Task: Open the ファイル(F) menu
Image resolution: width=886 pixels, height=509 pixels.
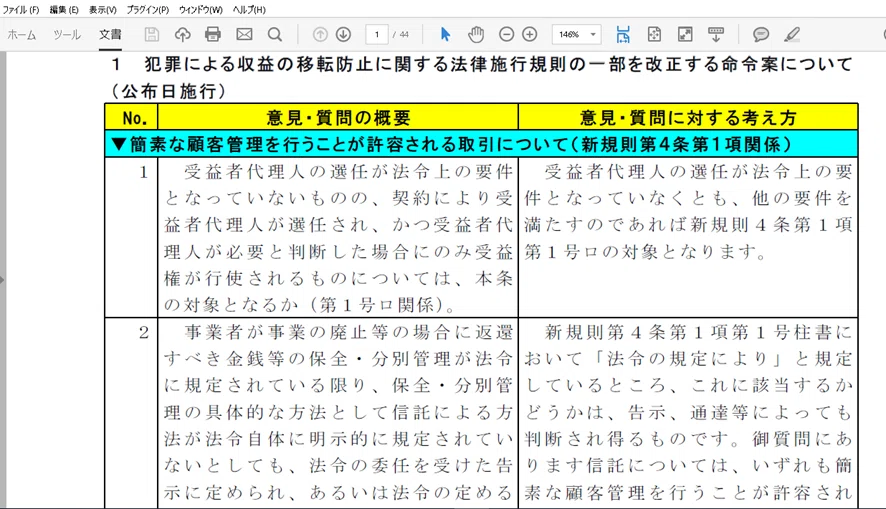Action: (21, 10)
